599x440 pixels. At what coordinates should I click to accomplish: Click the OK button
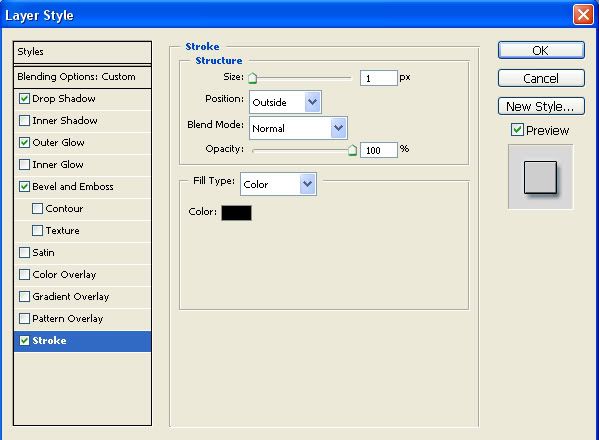(x=541, y=50)
